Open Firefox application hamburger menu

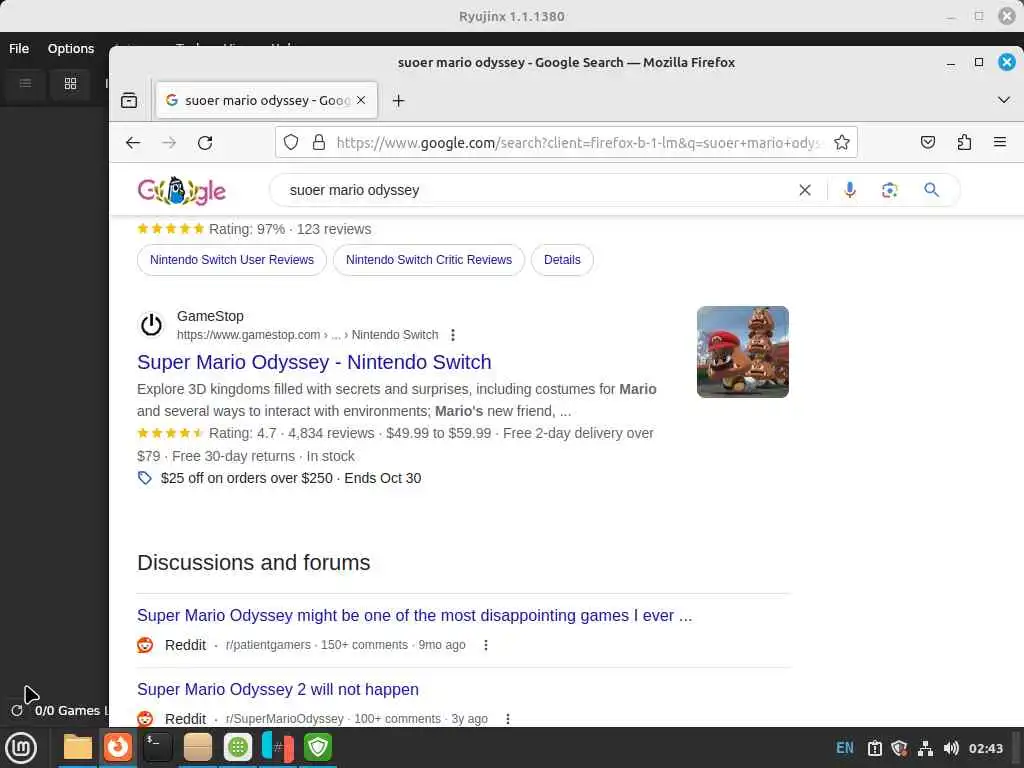(1000, 142)
